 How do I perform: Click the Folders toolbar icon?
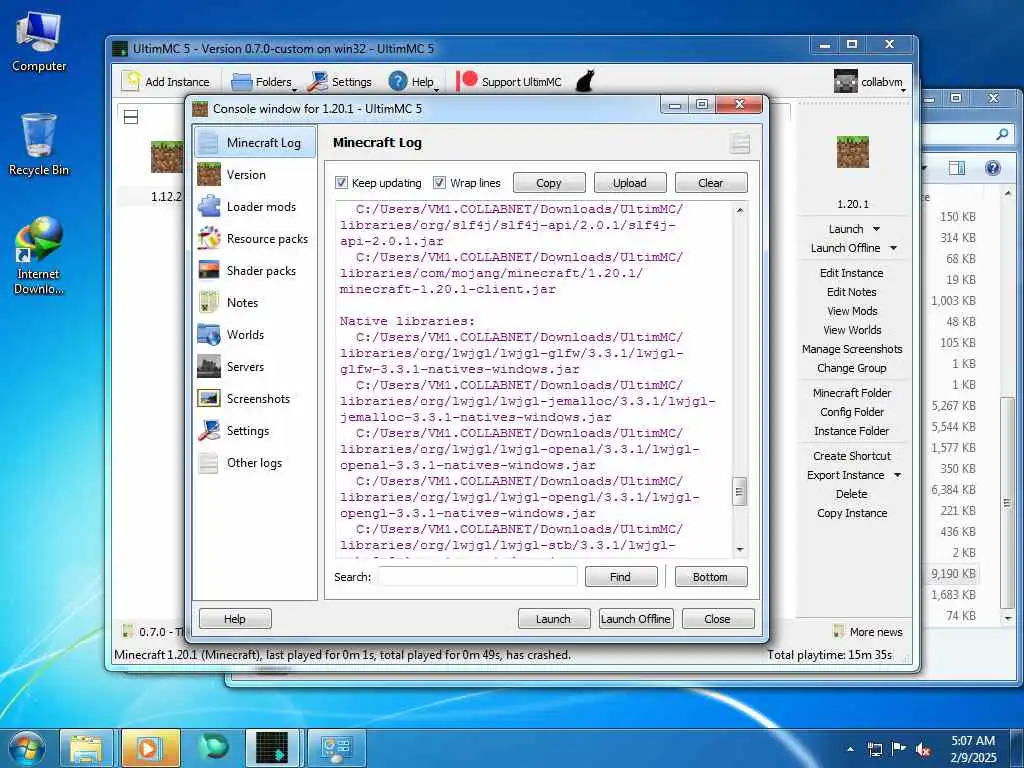242,82
